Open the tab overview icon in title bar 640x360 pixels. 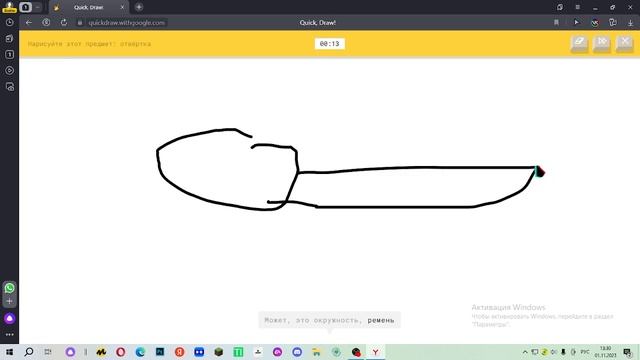(x=560, y=7)
